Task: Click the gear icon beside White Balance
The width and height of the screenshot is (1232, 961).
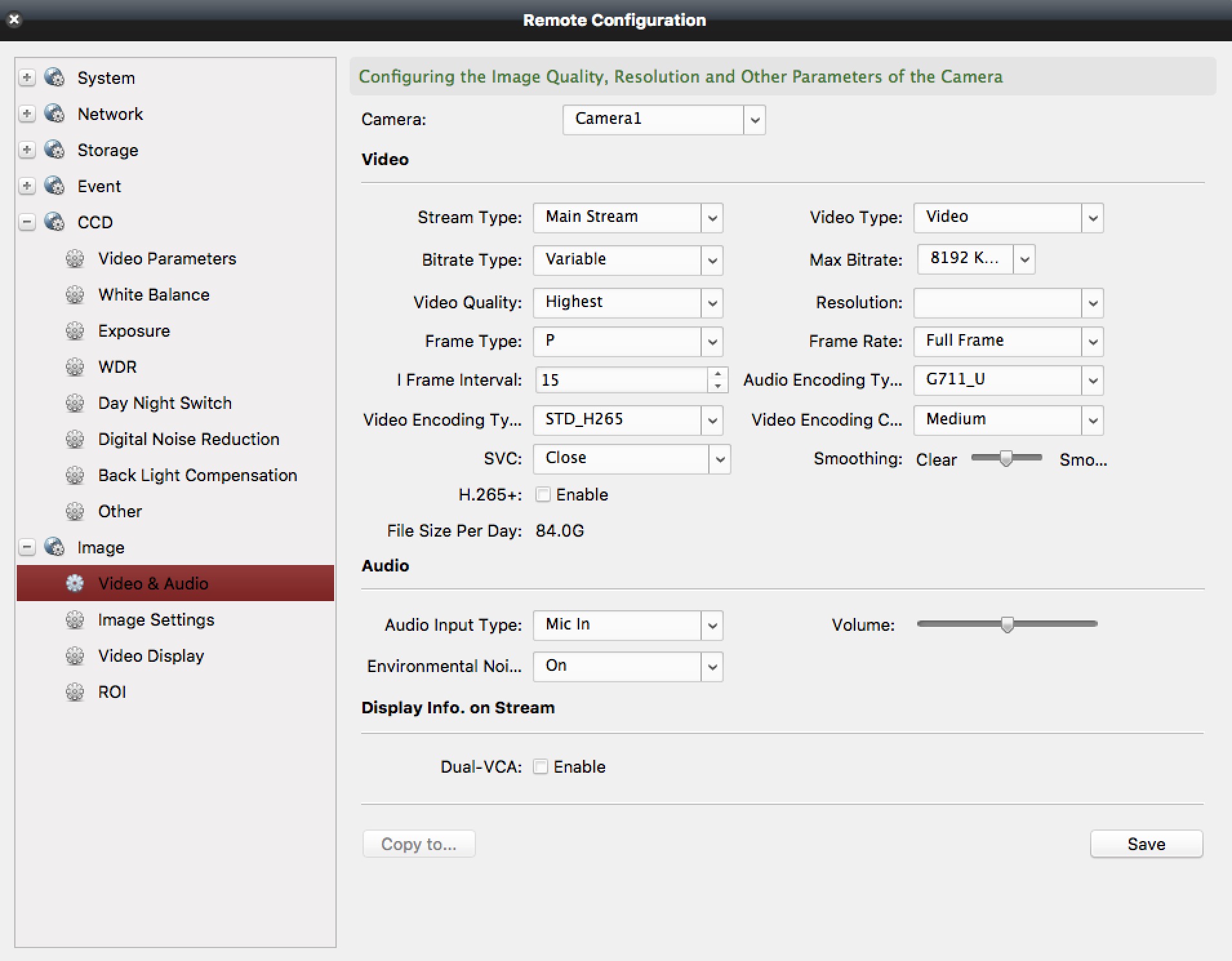Action: tap(75, 295)
